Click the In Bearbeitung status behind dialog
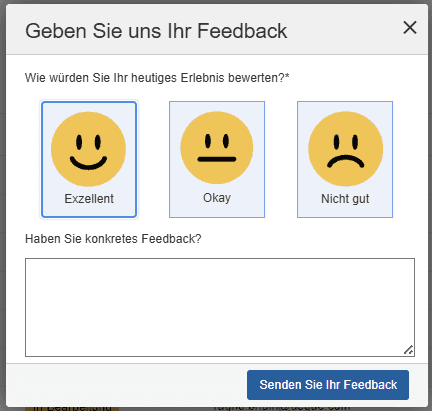432x411 pixels. pos(72,408)
